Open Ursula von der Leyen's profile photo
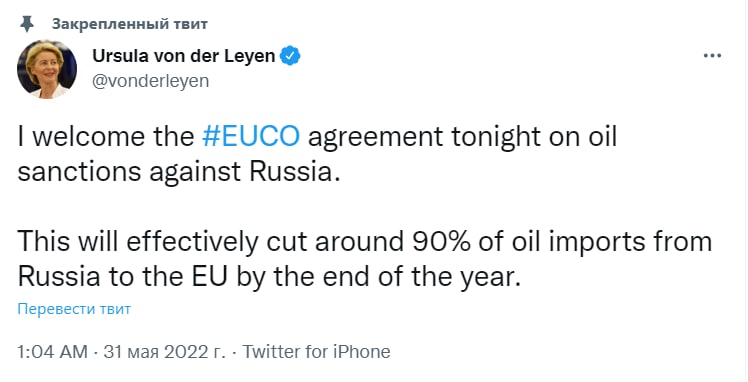Screen dimensions: 748x382 47,69
